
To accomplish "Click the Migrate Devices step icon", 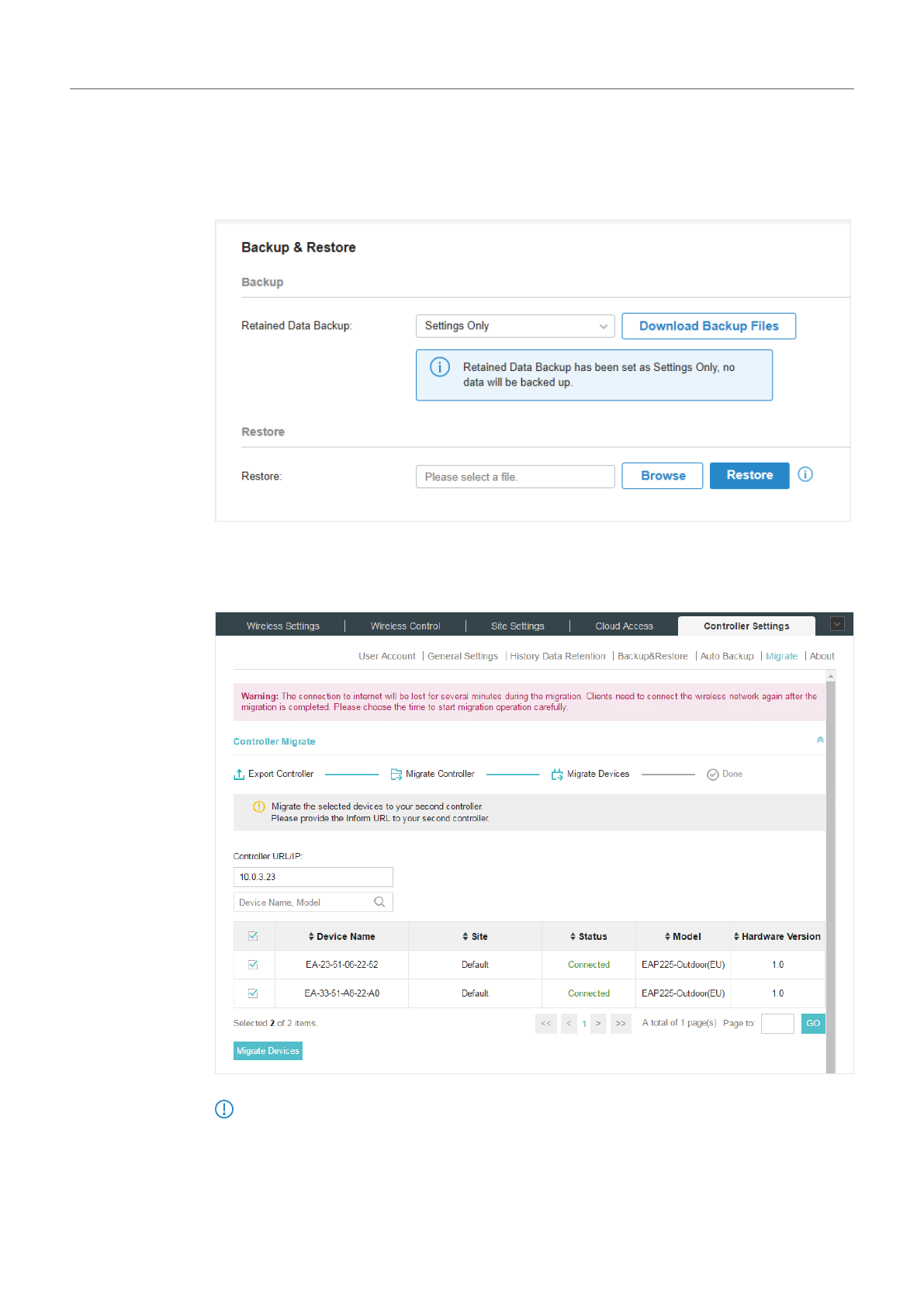I will (x=557, y=775).
